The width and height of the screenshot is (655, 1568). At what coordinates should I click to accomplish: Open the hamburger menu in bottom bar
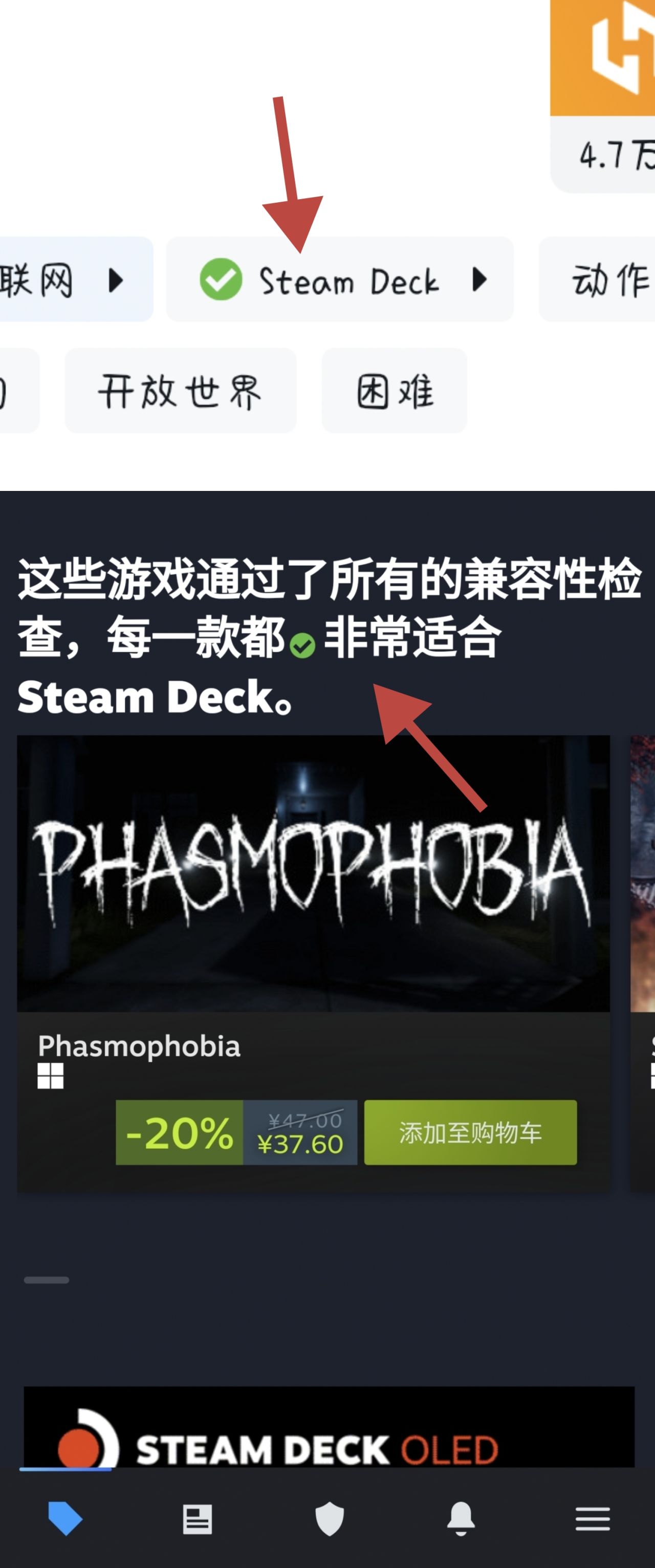[x=592, y=1519]
